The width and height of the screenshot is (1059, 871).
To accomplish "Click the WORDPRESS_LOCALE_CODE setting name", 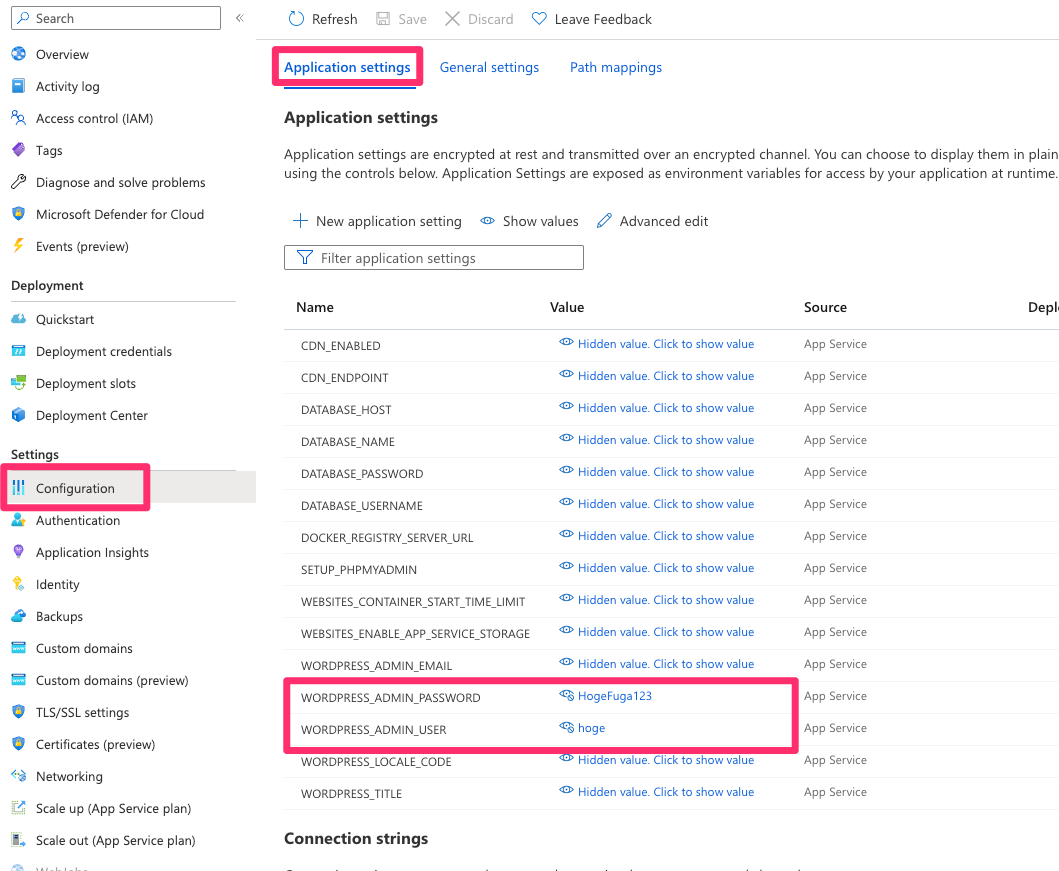I will [376, 762].
